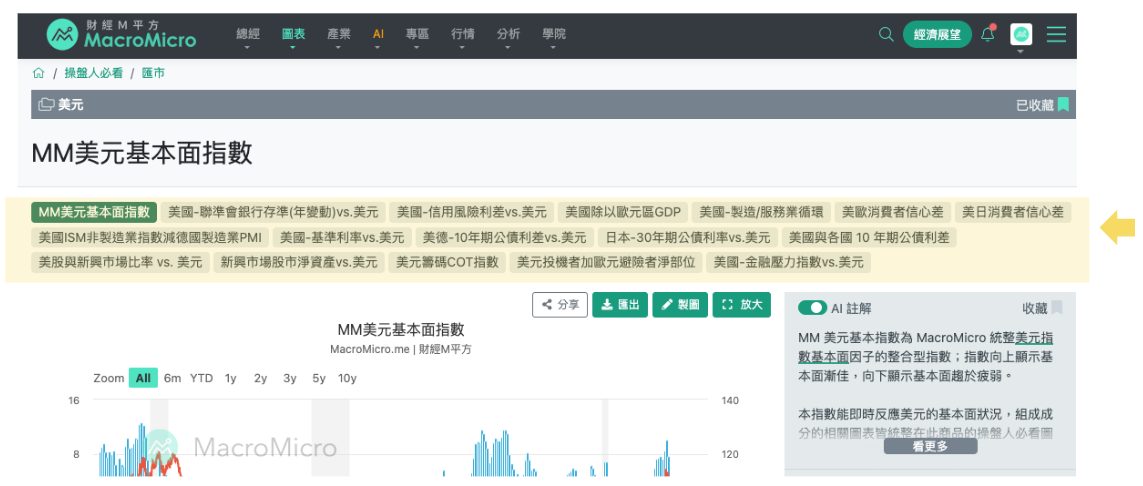Select 美國ISM非製造業指數減德國製造業PMI tab

(149, 237)
